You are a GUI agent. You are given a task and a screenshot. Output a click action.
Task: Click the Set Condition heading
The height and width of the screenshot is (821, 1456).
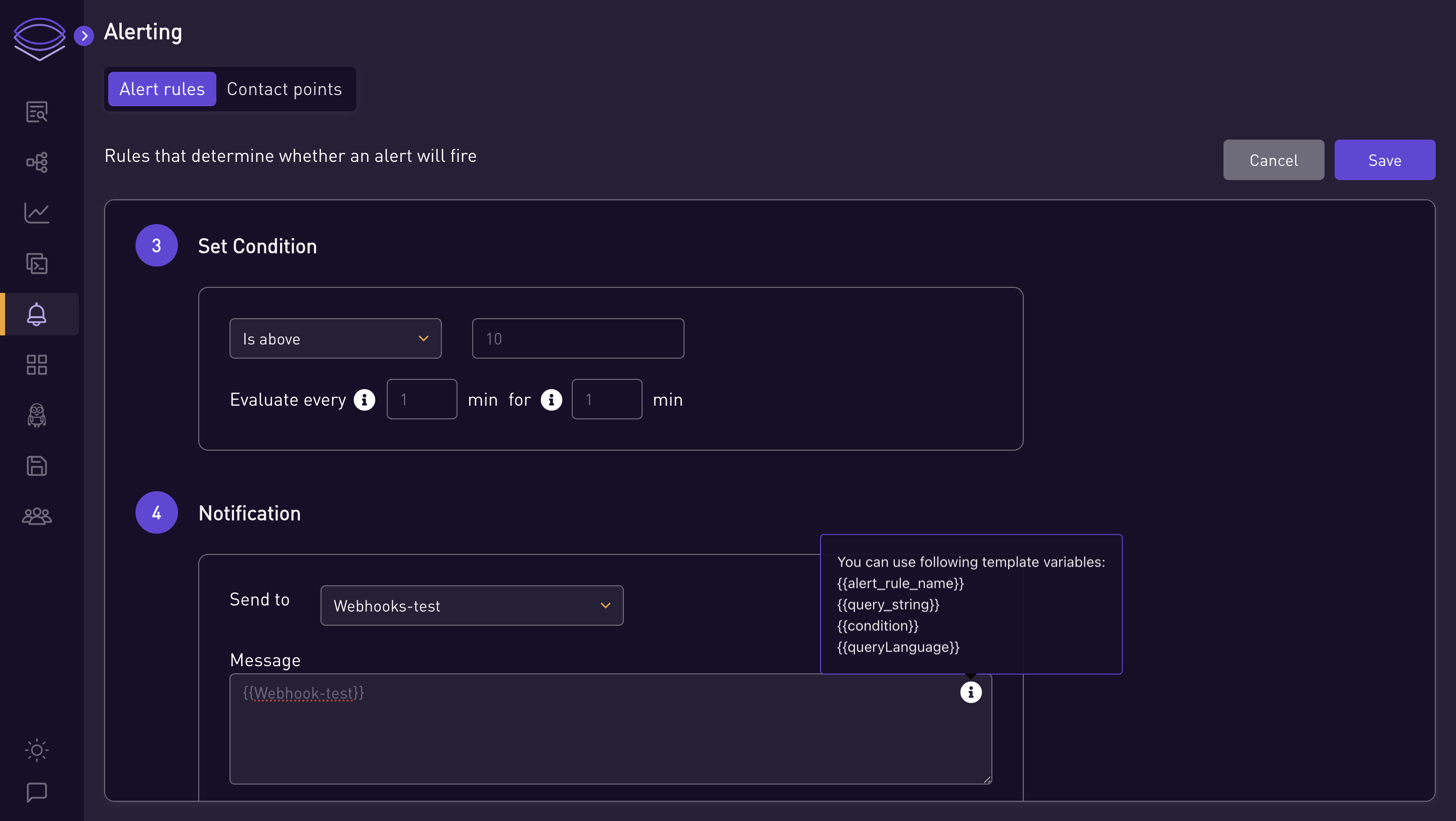257,246
